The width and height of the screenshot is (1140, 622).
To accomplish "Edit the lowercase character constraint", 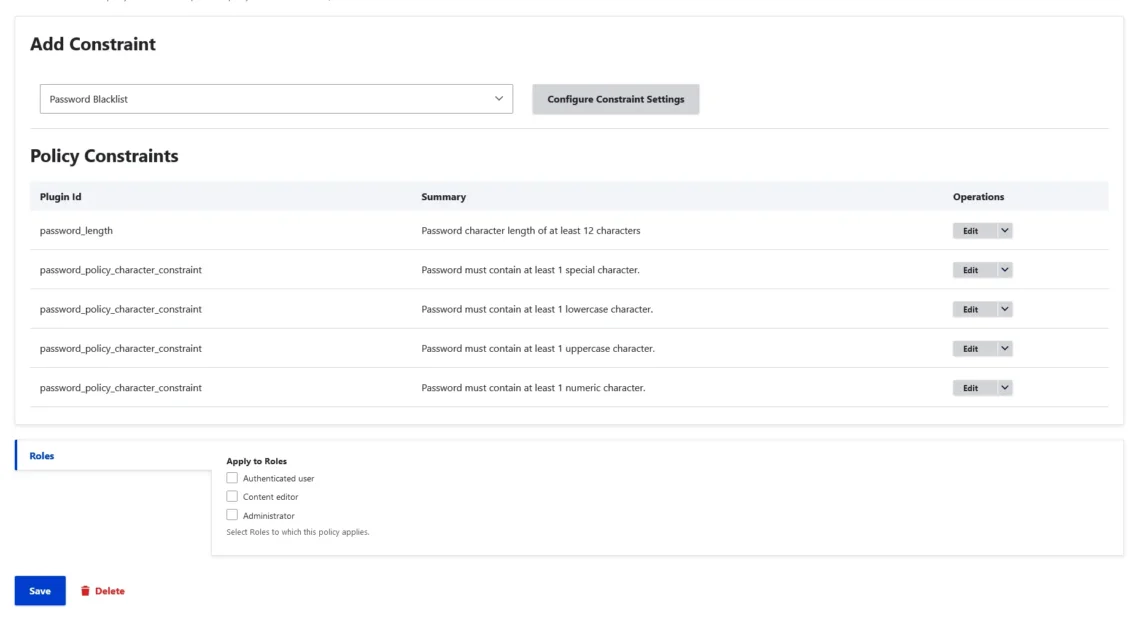I will (971, 310).
